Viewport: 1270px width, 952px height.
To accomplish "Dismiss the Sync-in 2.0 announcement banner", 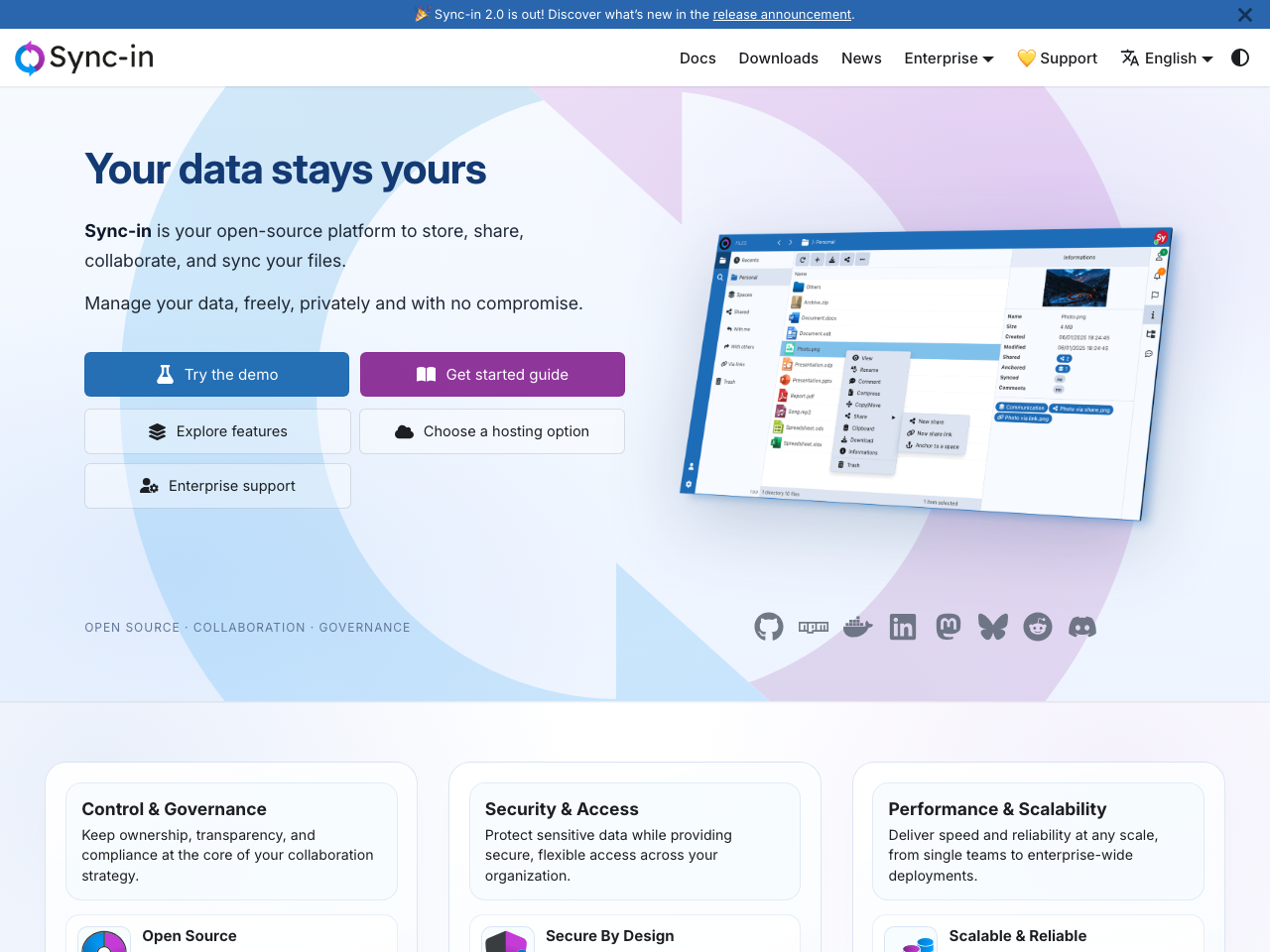I will click(x=1244, y=14).
